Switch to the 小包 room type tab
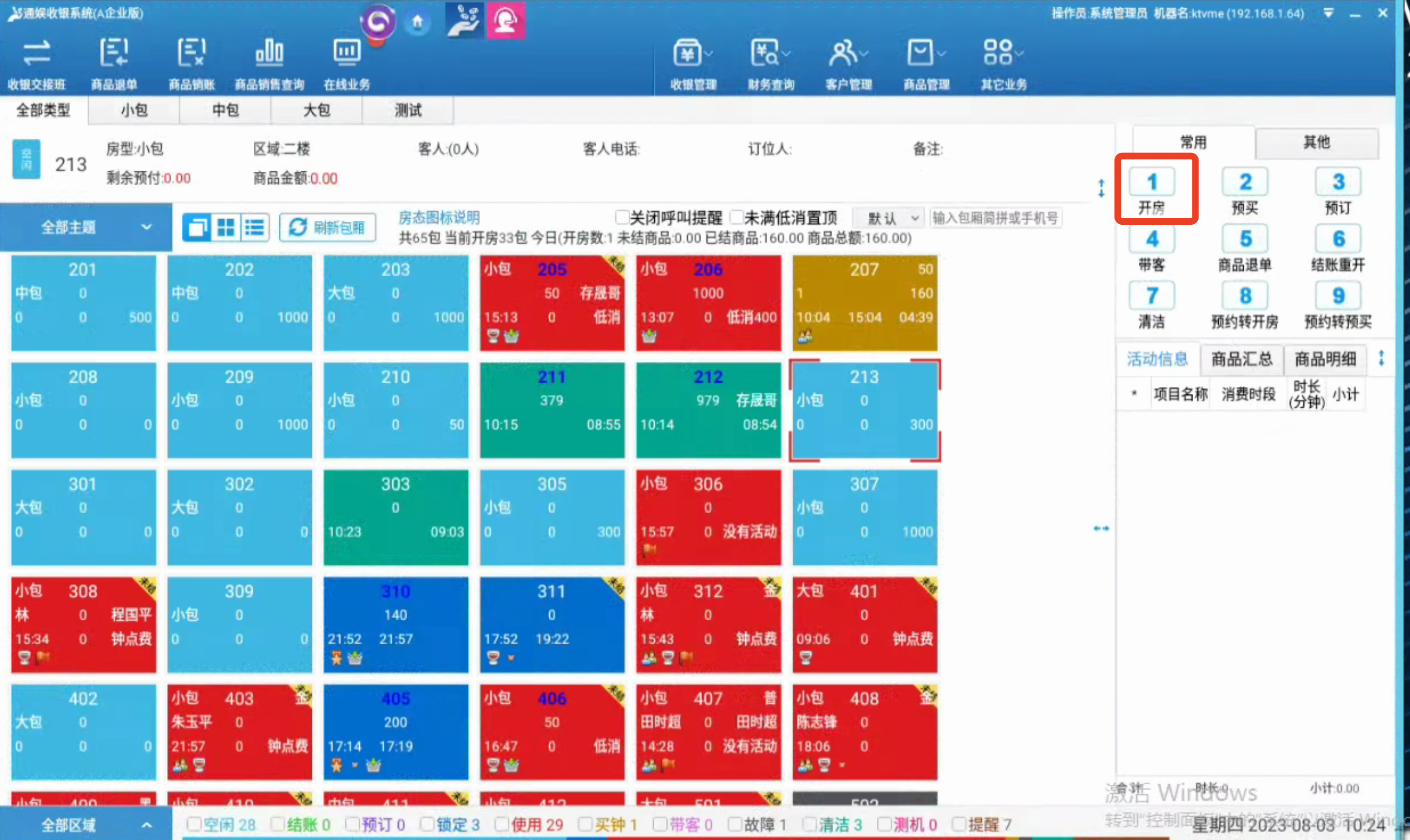Screen dimensions: 1410x840 pyautogui.click(x=134, y=110)
